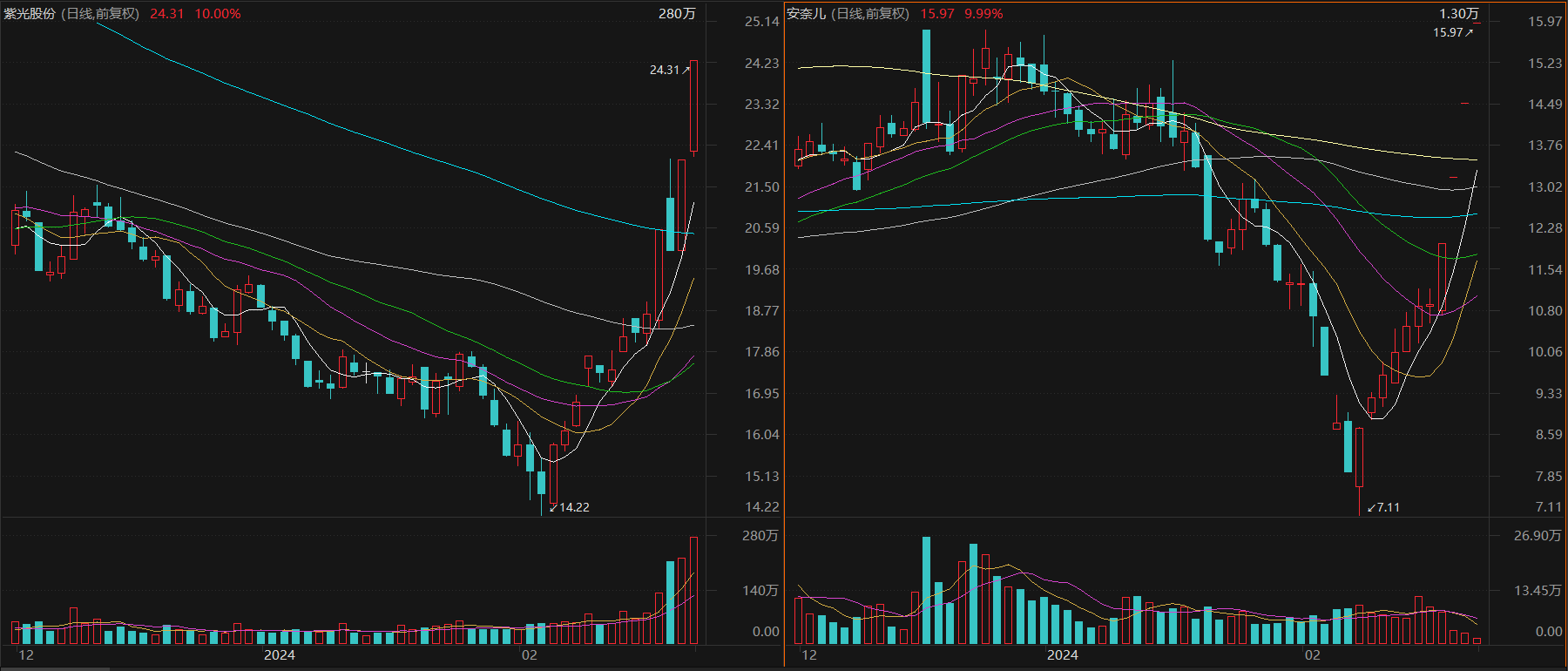Click the 10.00% change value for 紫光股份

pos(218,14)
